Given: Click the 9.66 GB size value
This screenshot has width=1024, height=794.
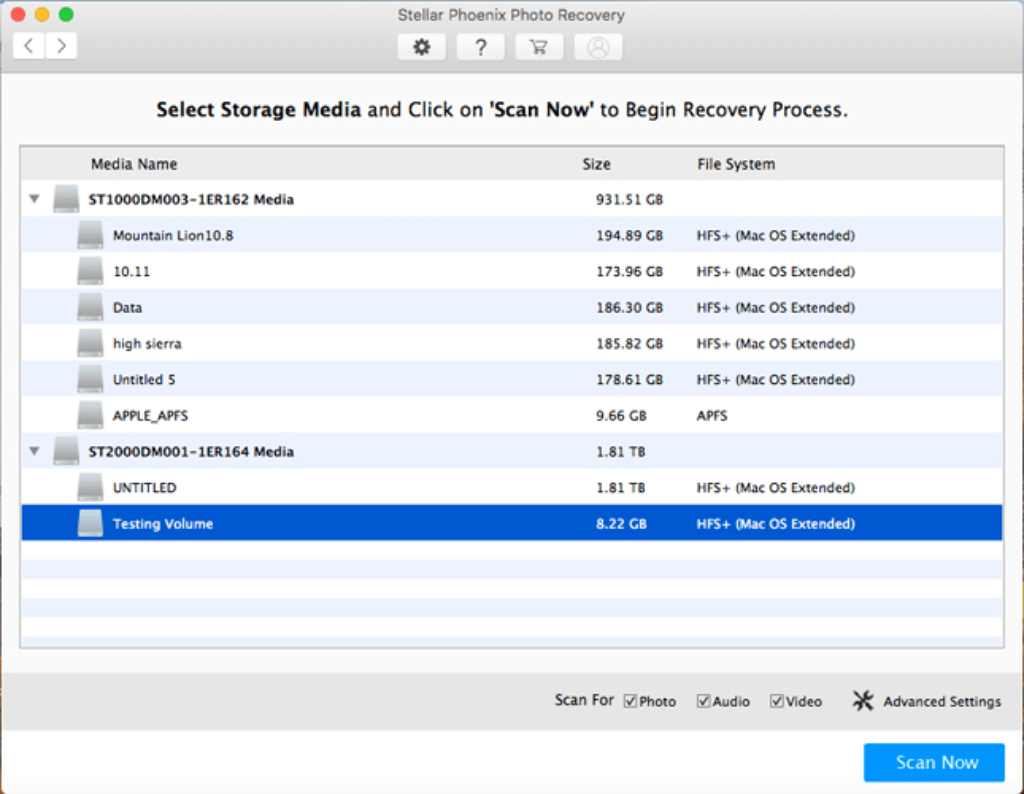Looking at the screenshot, I should click(621, 415).
